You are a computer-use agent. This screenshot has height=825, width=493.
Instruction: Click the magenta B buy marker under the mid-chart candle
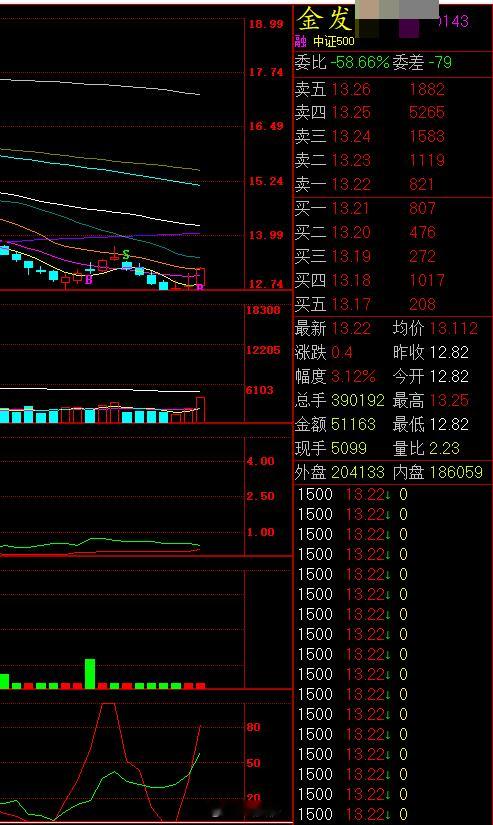tap(88, 280)
